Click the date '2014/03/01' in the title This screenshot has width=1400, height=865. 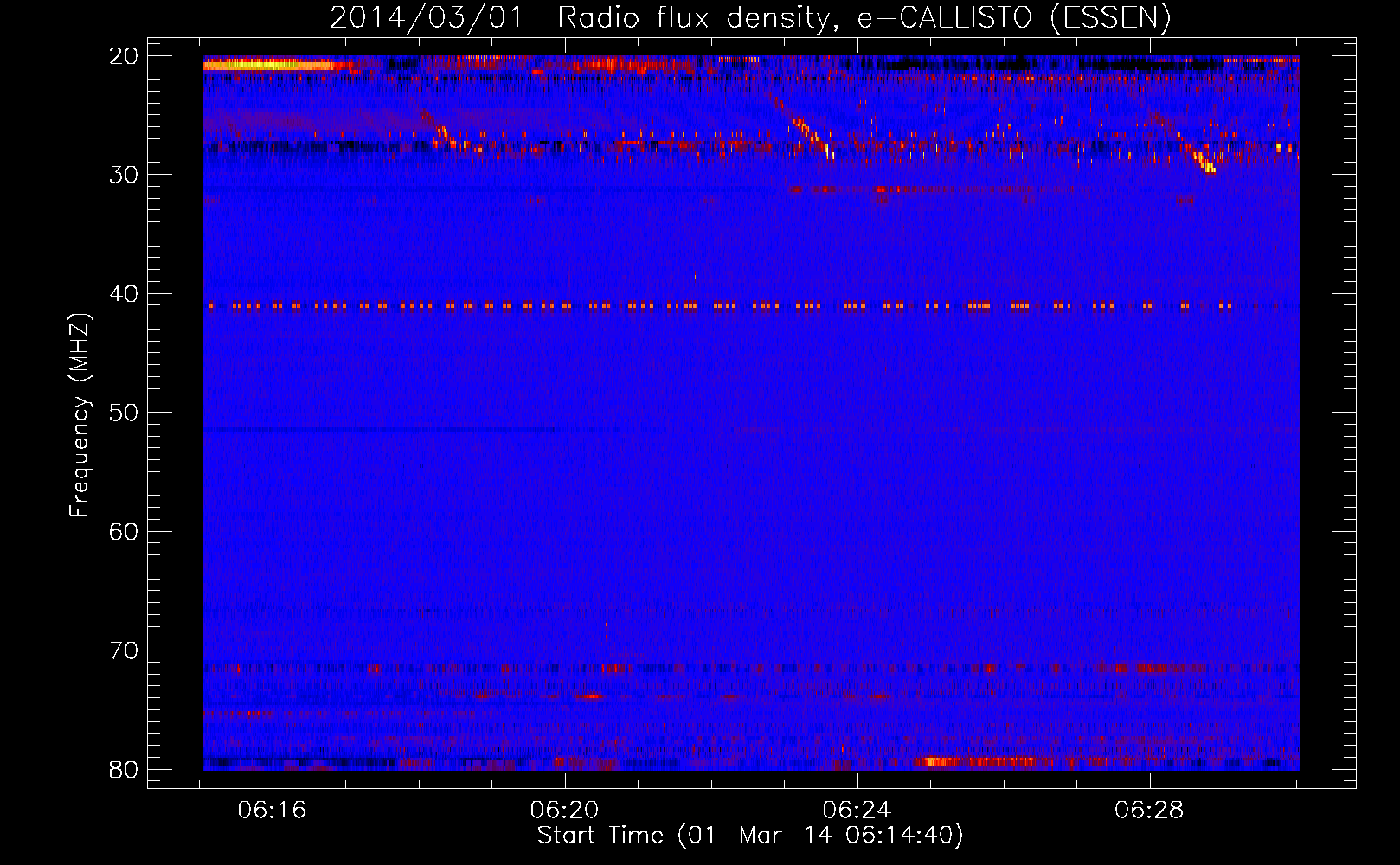[x=427, y=17]
